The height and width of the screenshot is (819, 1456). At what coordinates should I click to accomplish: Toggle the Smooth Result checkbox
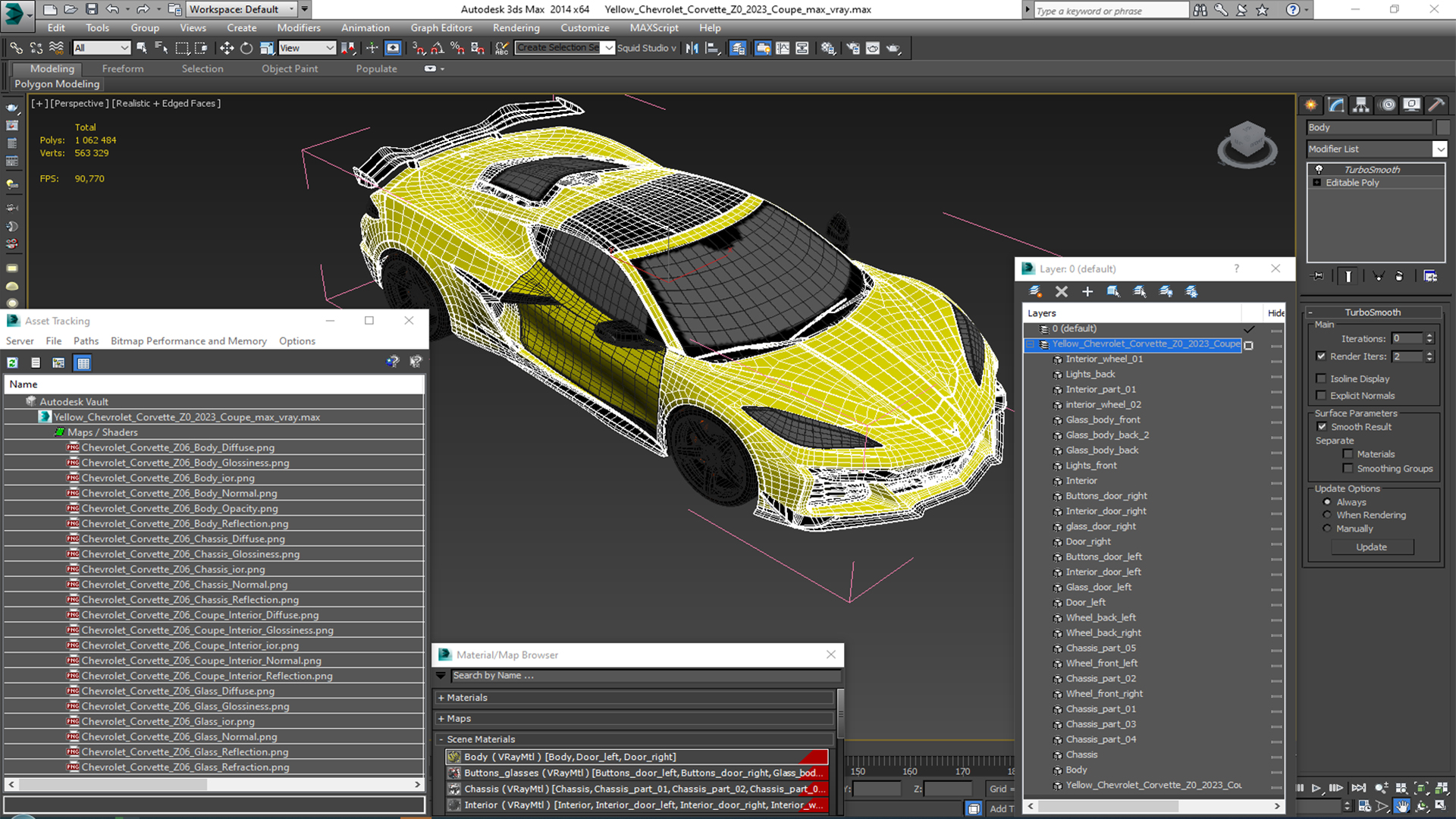coord(1322,427)
